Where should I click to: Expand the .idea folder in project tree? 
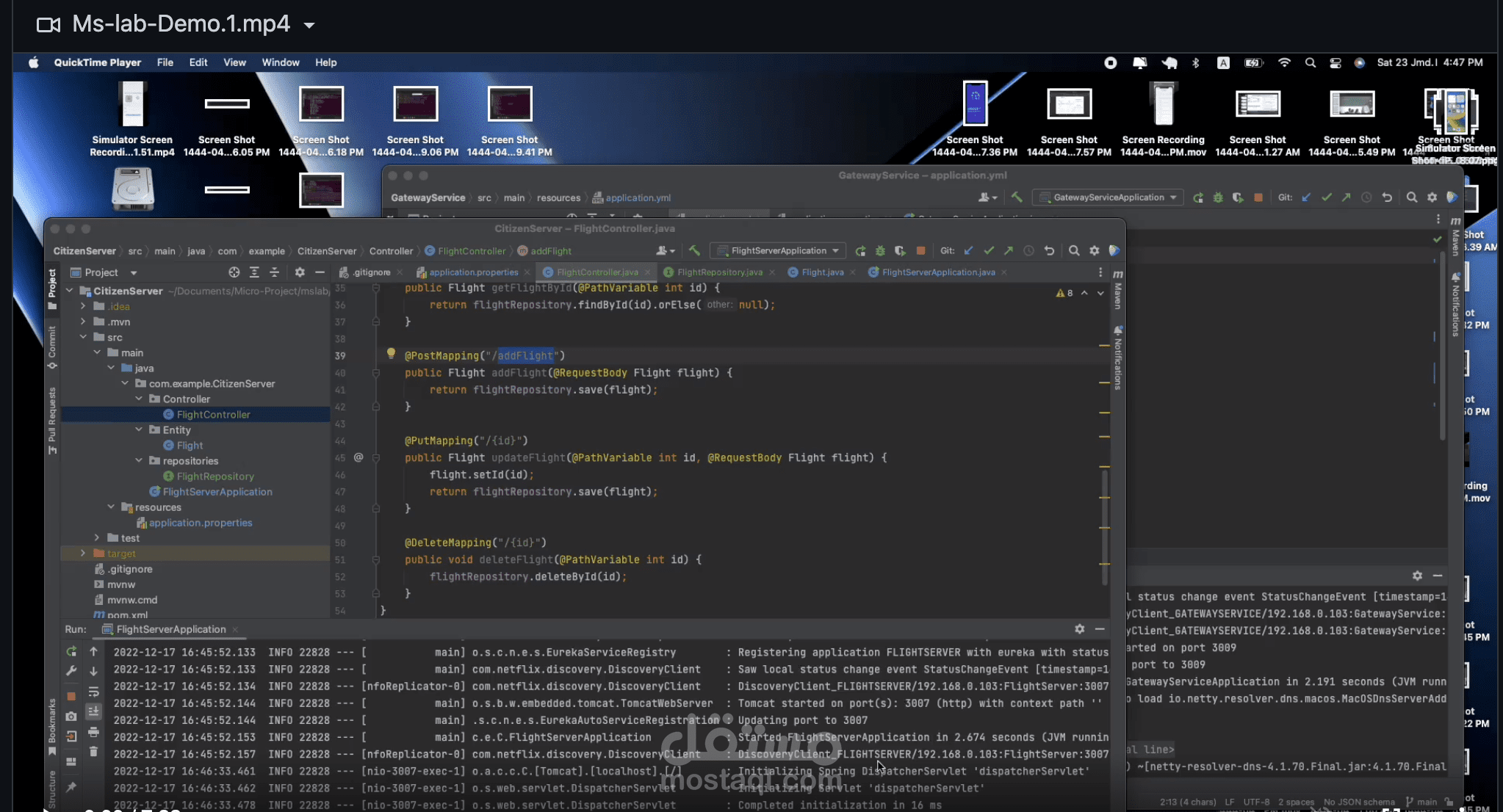coord(83,306)
